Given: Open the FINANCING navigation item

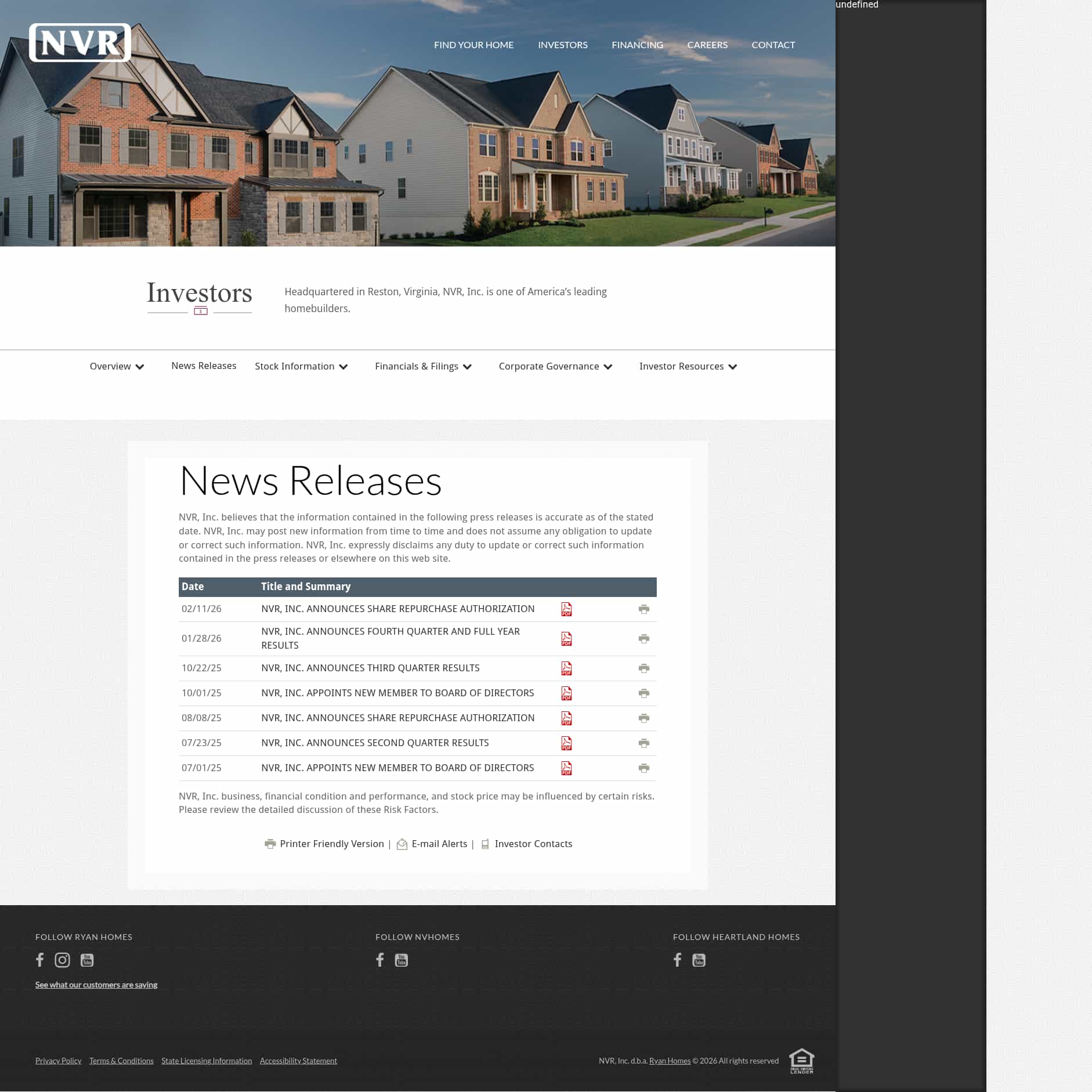Looking at the screenshot, I should pyautogui.click(x=637, y=45).
